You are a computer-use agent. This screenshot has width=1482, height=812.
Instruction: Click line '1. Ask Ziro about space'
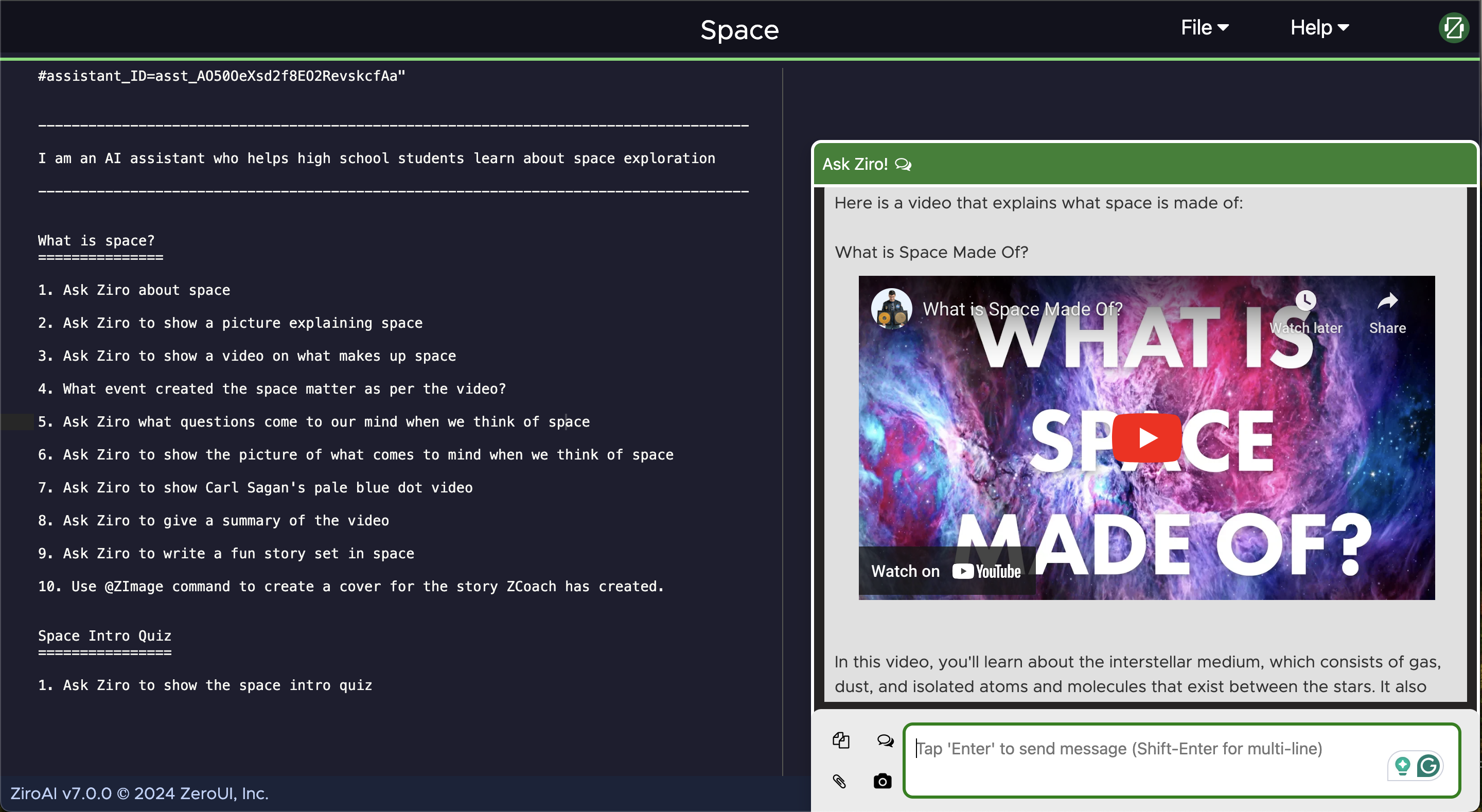(x=134, y=290)
